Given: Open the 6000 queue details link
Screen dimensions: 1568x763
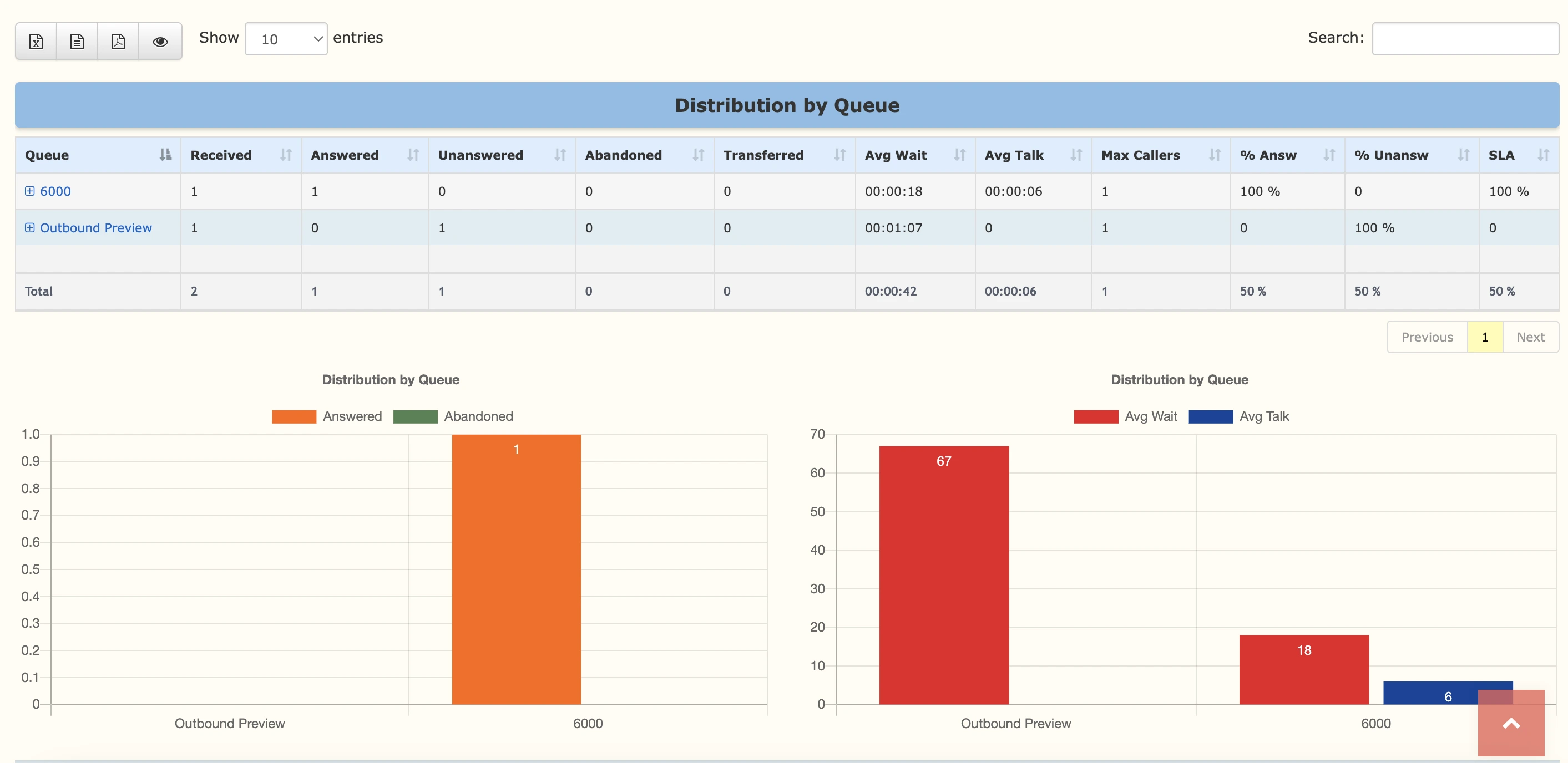Looking at the screenshot, I should (55, 191).
